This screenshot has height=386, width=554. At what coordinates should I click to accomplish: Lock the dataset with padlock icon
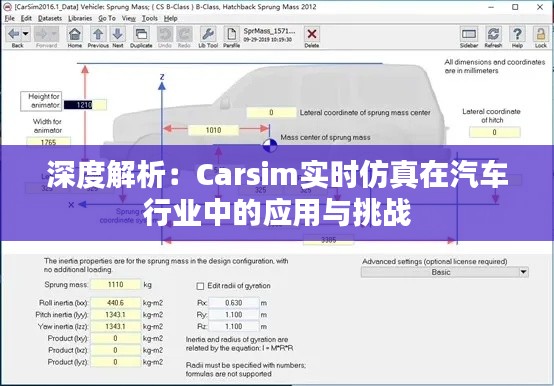(x=541, y=34)
